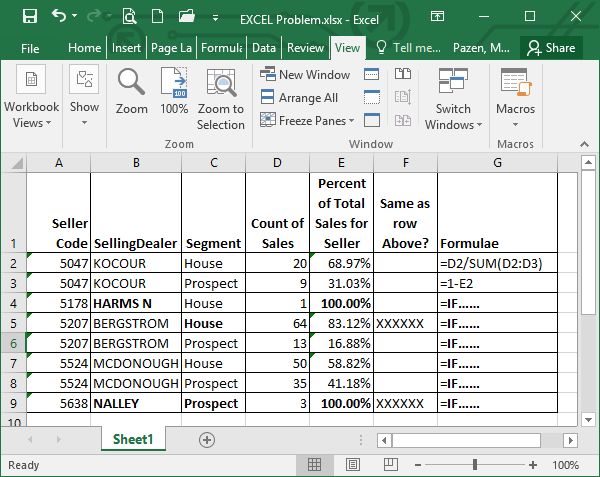This screenshot has height=477, width=600.
Task: Click the Split window icon
Action: click(x=372, y=74)
